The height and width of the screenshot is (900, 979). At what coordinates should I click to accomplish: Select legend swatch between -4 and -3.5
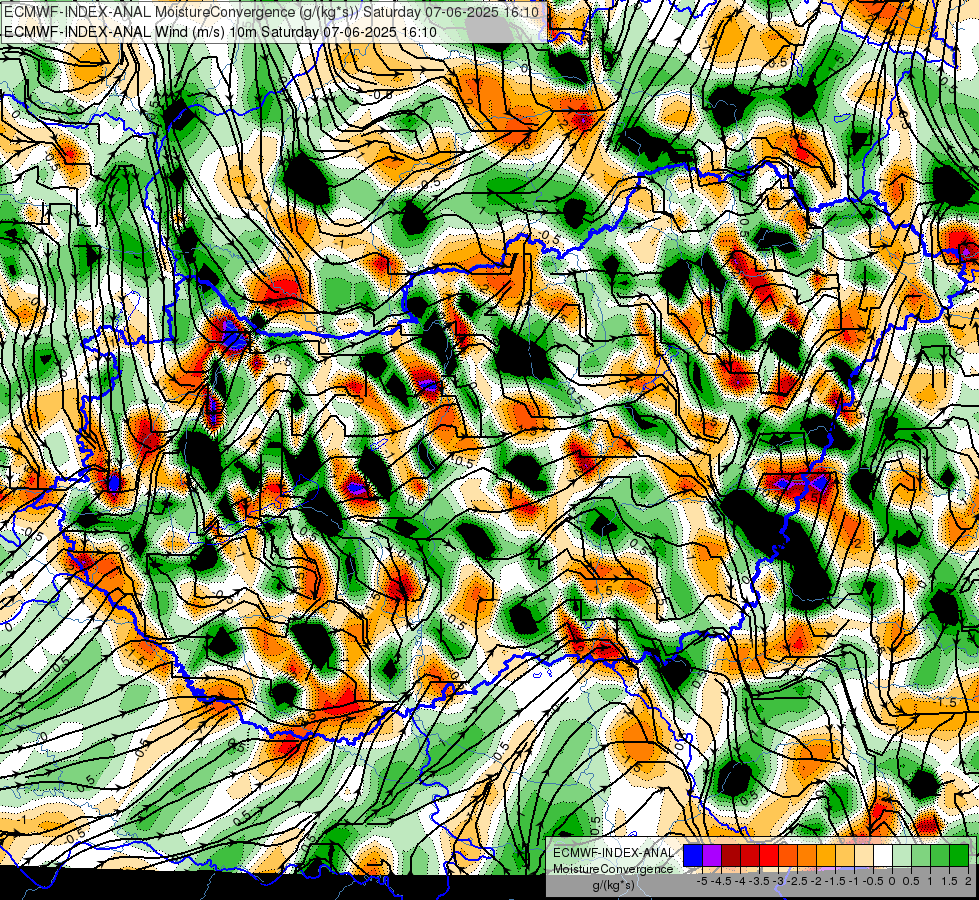pos(750,855)
